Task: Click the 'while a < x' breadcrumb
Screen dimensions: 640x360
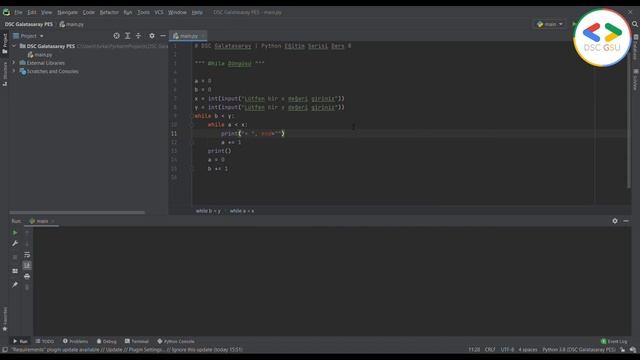Action: coord(242,211)
